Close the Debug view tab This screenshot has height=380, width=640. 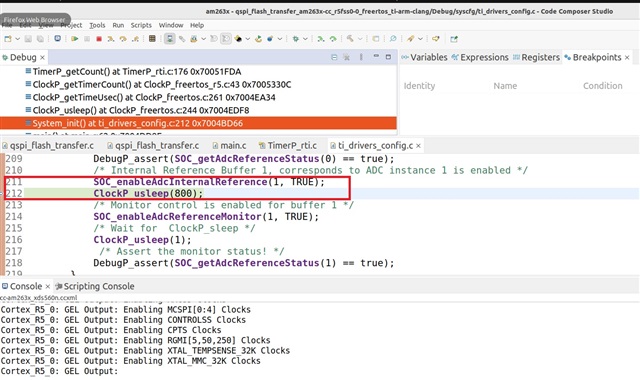coord(42,58)
